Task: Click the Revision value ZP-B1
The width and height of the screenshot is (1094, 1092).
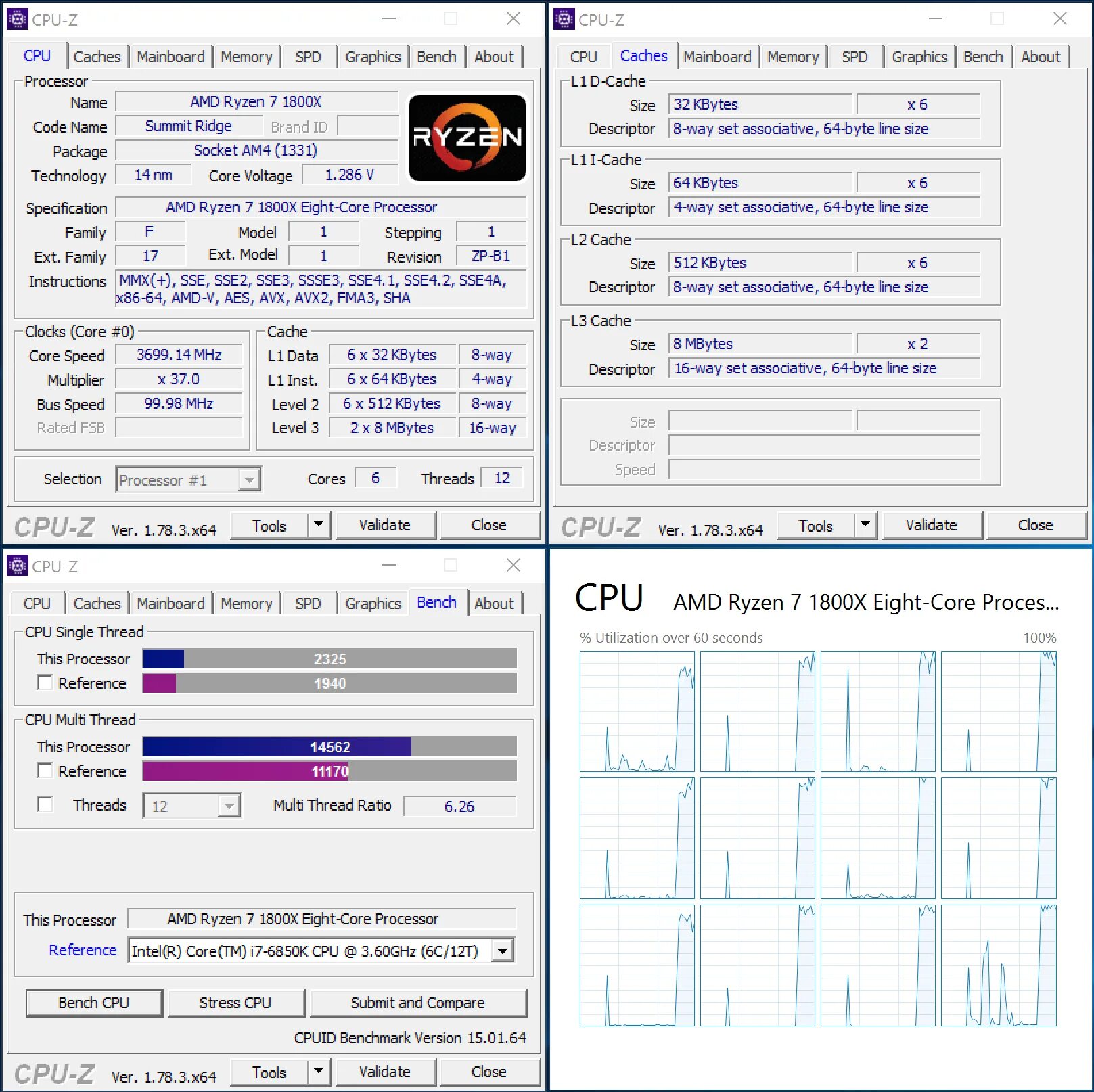Action: coord(491,256)
